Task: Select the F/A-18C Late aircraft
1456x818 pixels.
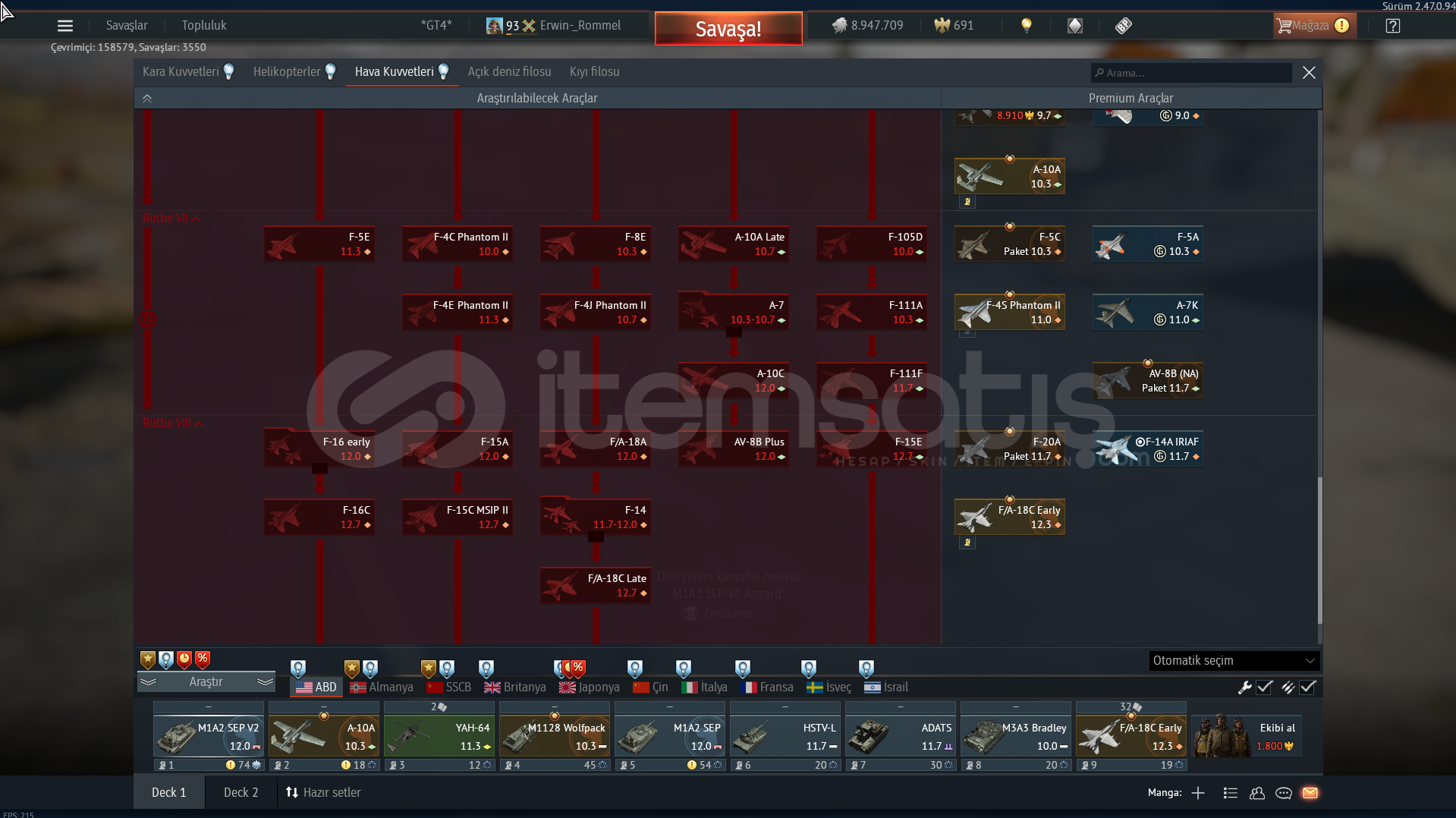Action: pyautogui.click(x=596, y=586)
